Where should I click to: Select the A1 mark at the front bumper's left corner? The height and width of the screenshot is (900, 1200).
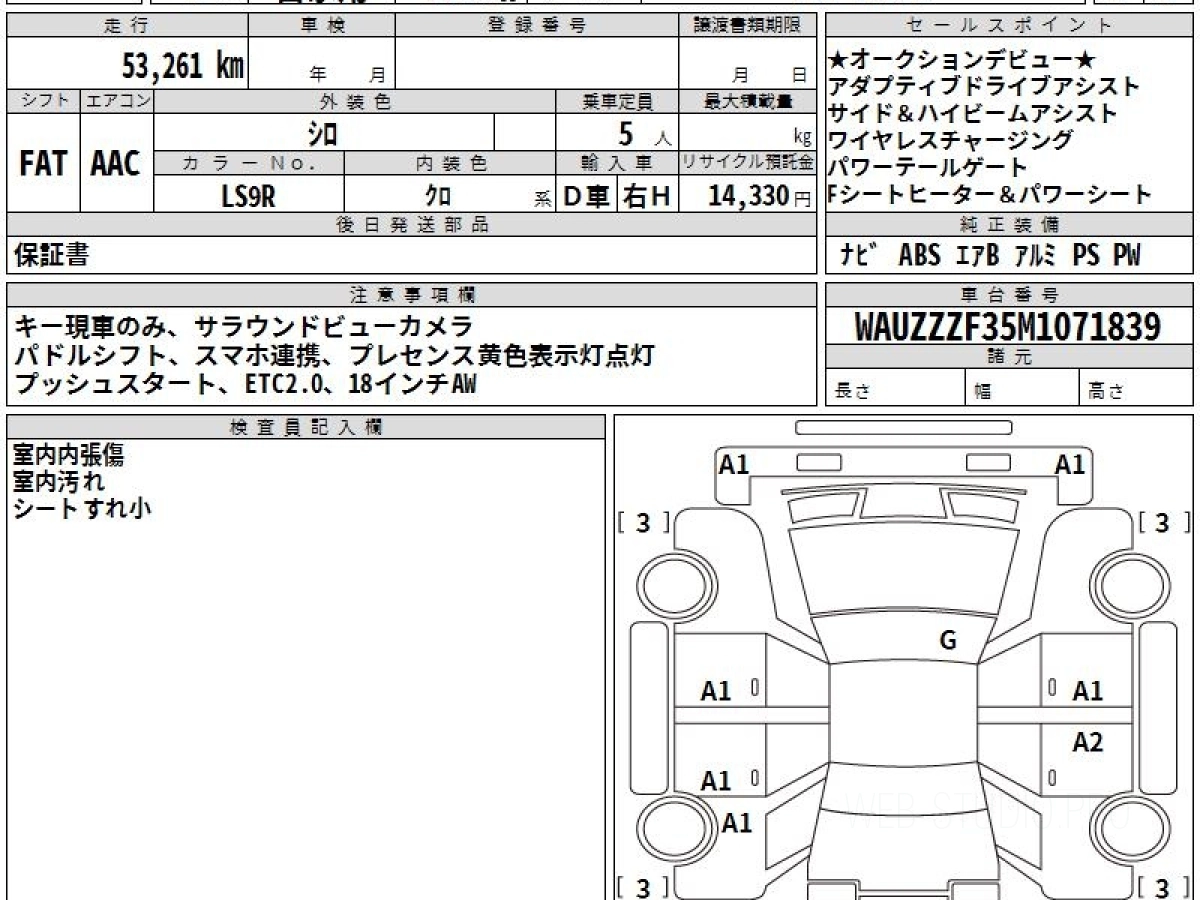(x=735, y=464)
